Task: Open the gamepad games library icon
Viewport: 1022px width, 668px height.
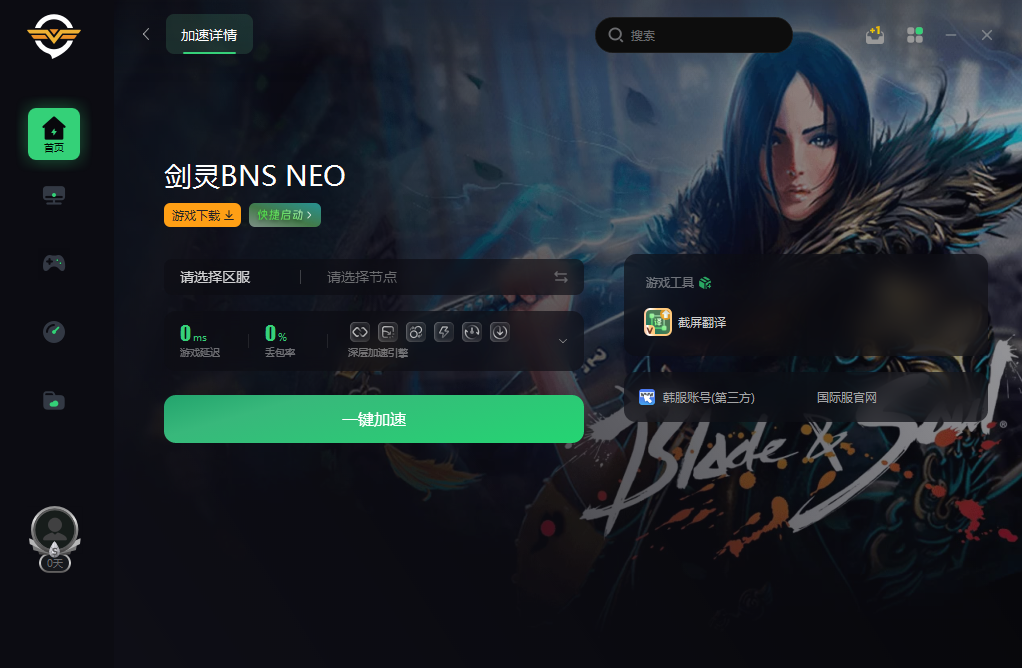Action: coord(54,263)
